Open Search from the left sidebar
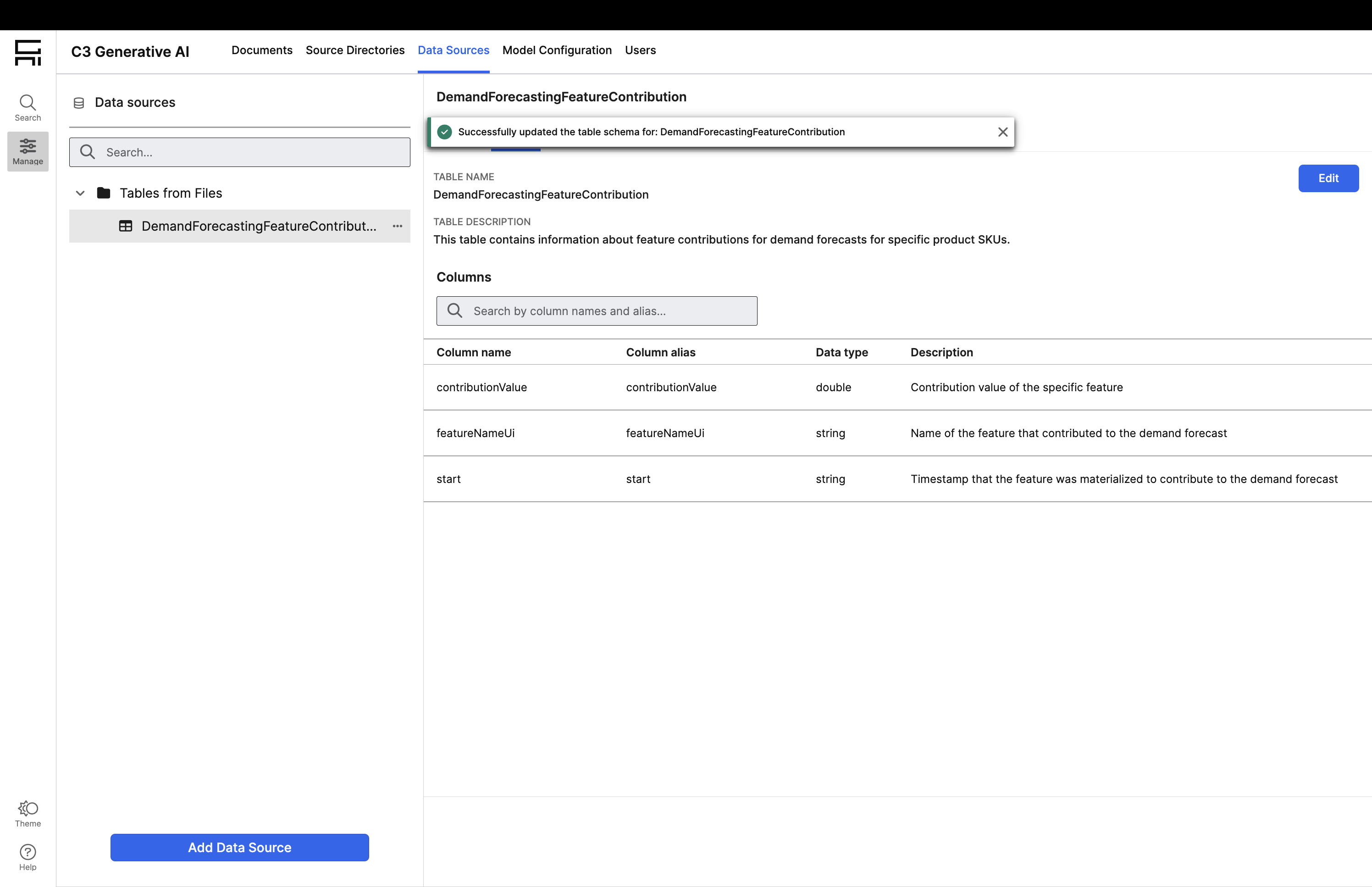Viewport: 1372px width, 887px height. (28, 108)
